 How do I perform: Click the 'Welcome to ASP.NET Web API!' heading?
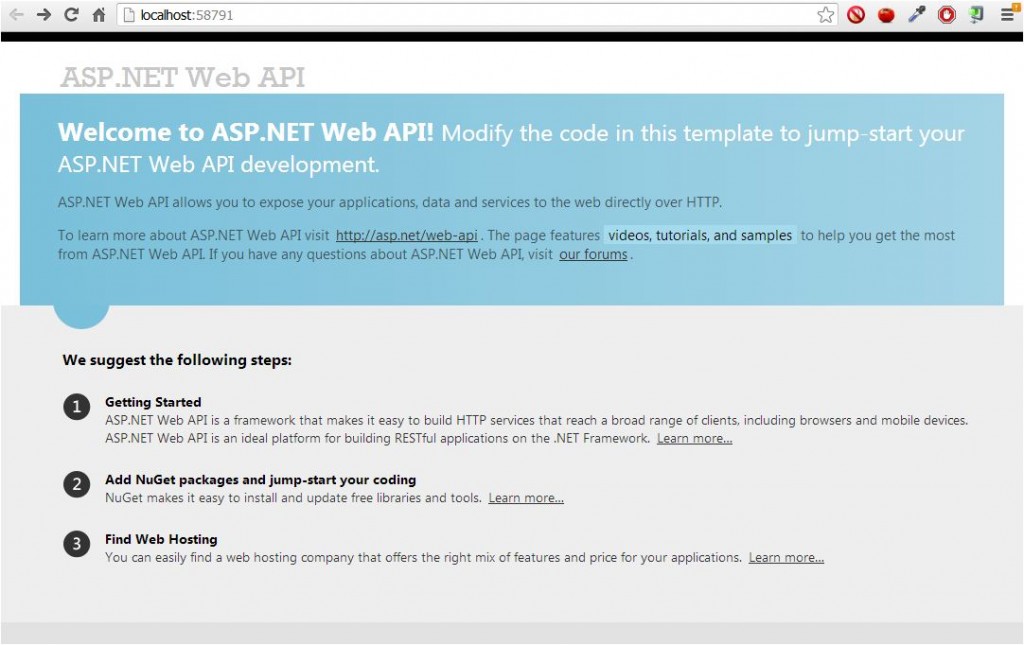tap(246, 133)
